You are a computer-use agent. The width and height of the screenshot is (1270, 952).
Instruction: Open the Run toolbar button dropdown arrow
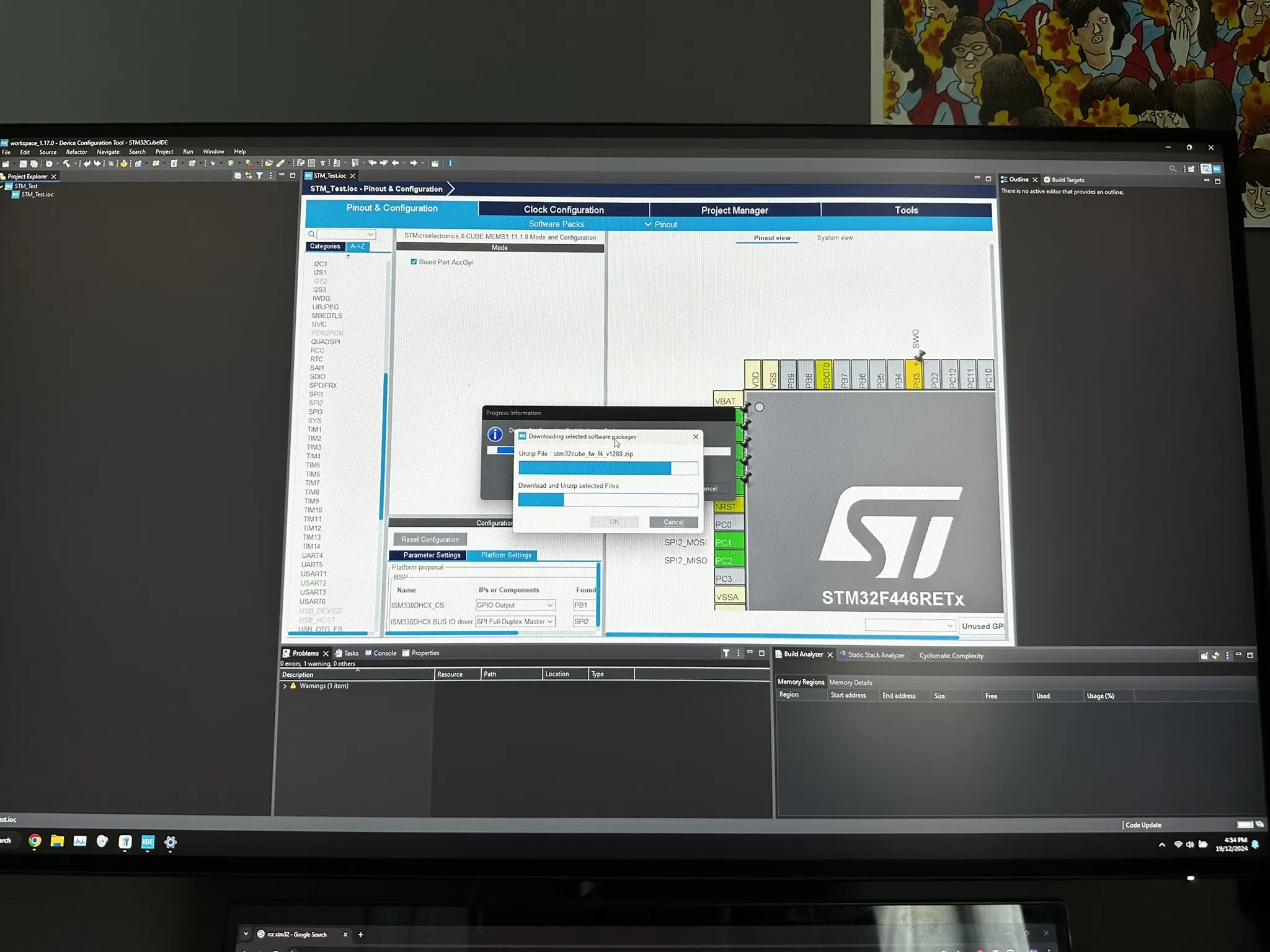tap(238, 164)
